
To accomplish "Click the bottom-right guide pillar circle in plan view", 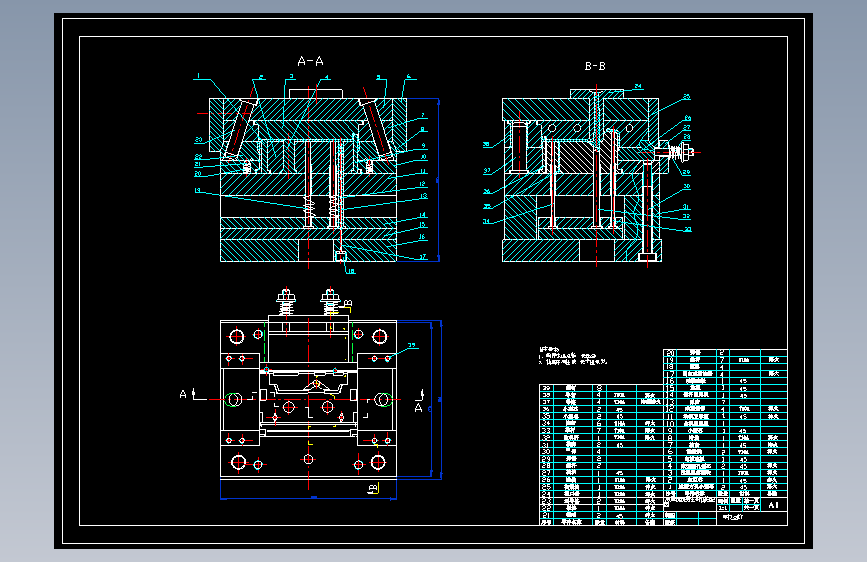I will 379,462.
